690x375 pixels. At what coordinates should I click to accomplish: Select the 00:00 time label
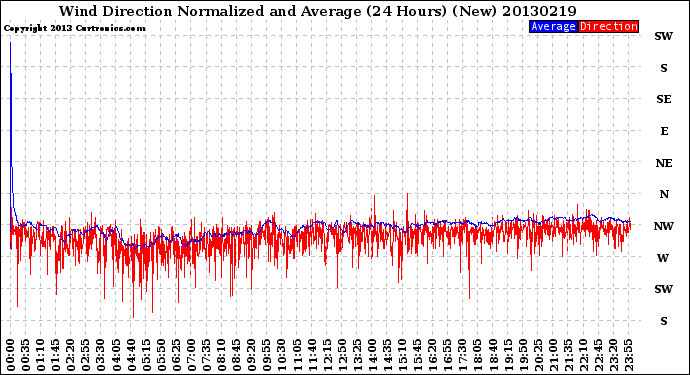coord(11,355)
